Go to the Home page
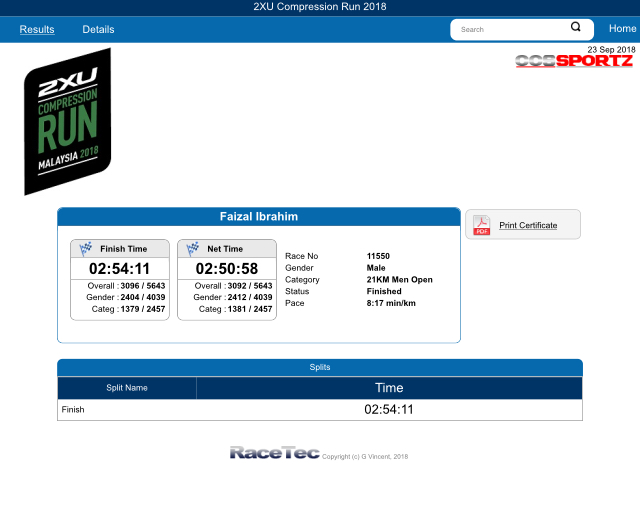Viewport: 640px width, 506px height. pyautogui.click(x=622, y=29)
